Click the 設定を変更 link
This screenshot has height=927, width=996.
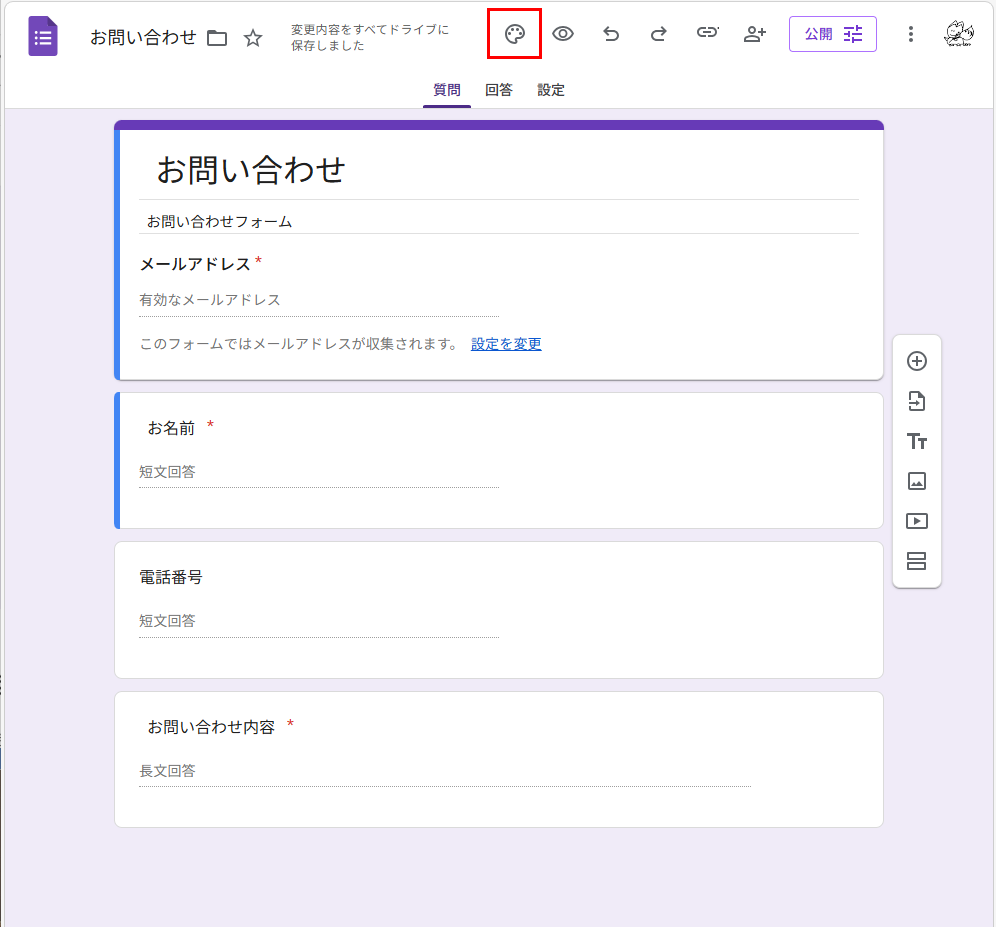tap(507, 343)
